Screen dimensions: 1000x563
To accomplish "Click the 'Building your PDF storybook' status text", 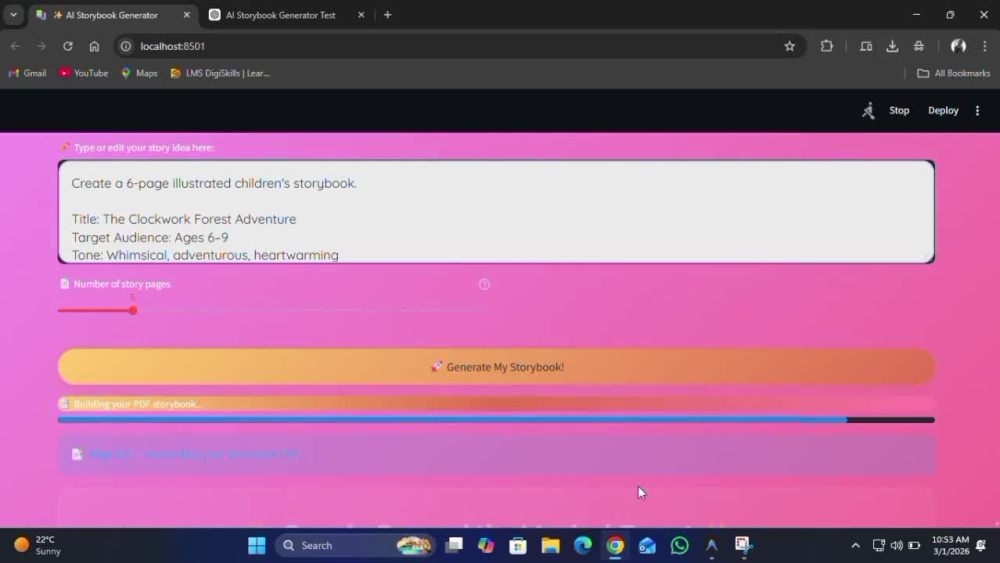I will 138,404.
